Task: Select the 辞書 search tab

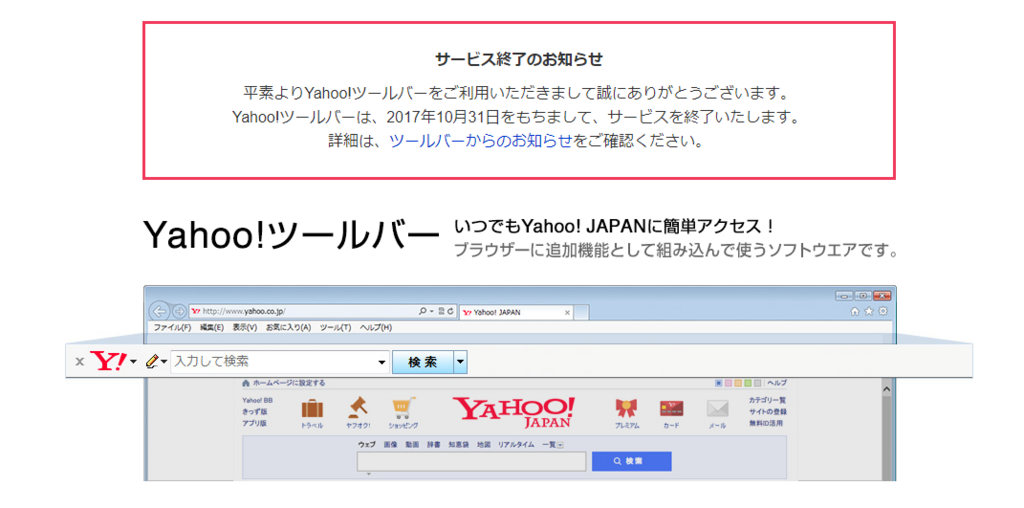Action: pos(434,445)
